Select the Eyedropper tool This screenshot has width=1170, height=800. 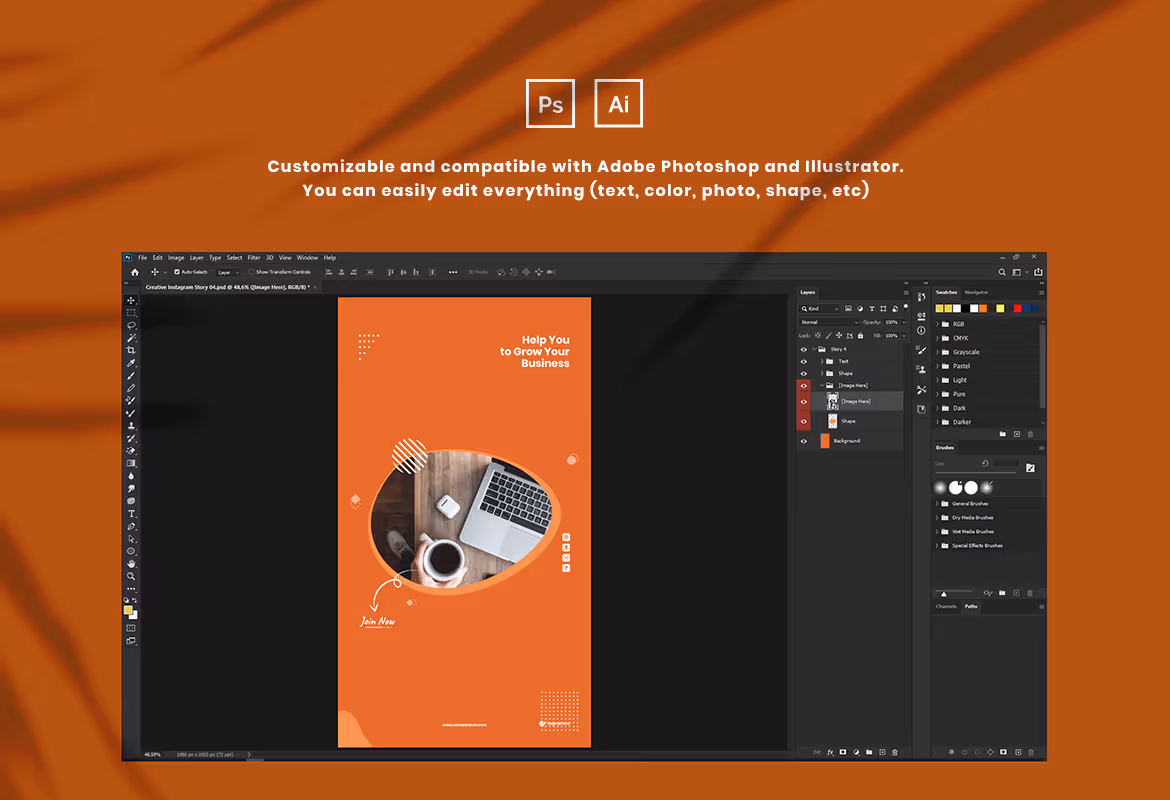coord(131,363)
